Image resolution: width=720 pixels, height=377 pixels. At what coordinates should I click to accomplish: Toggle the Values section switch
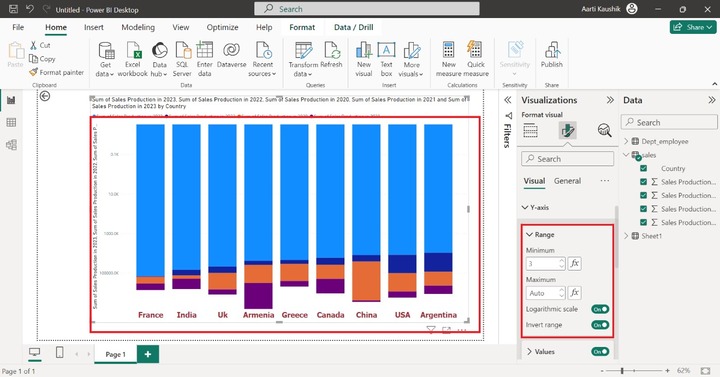coord(600,352)
